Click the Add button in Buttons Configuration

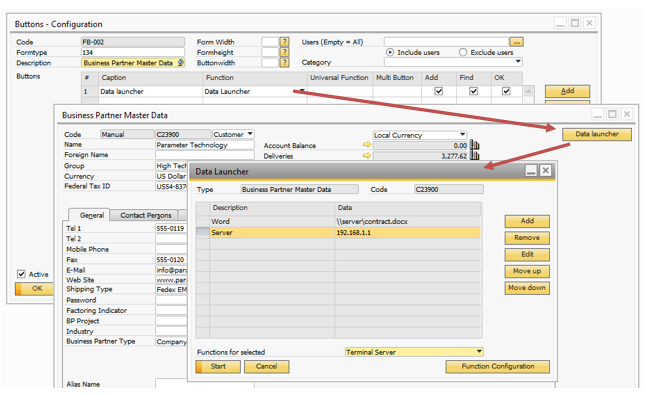click(567, 91)
